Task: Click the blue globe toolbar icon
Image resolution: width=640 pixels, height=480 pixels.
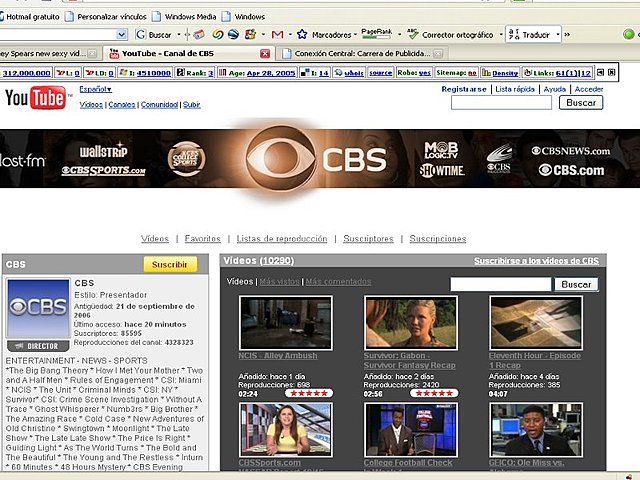Action: pyautogui.click(x=233, y=35)
